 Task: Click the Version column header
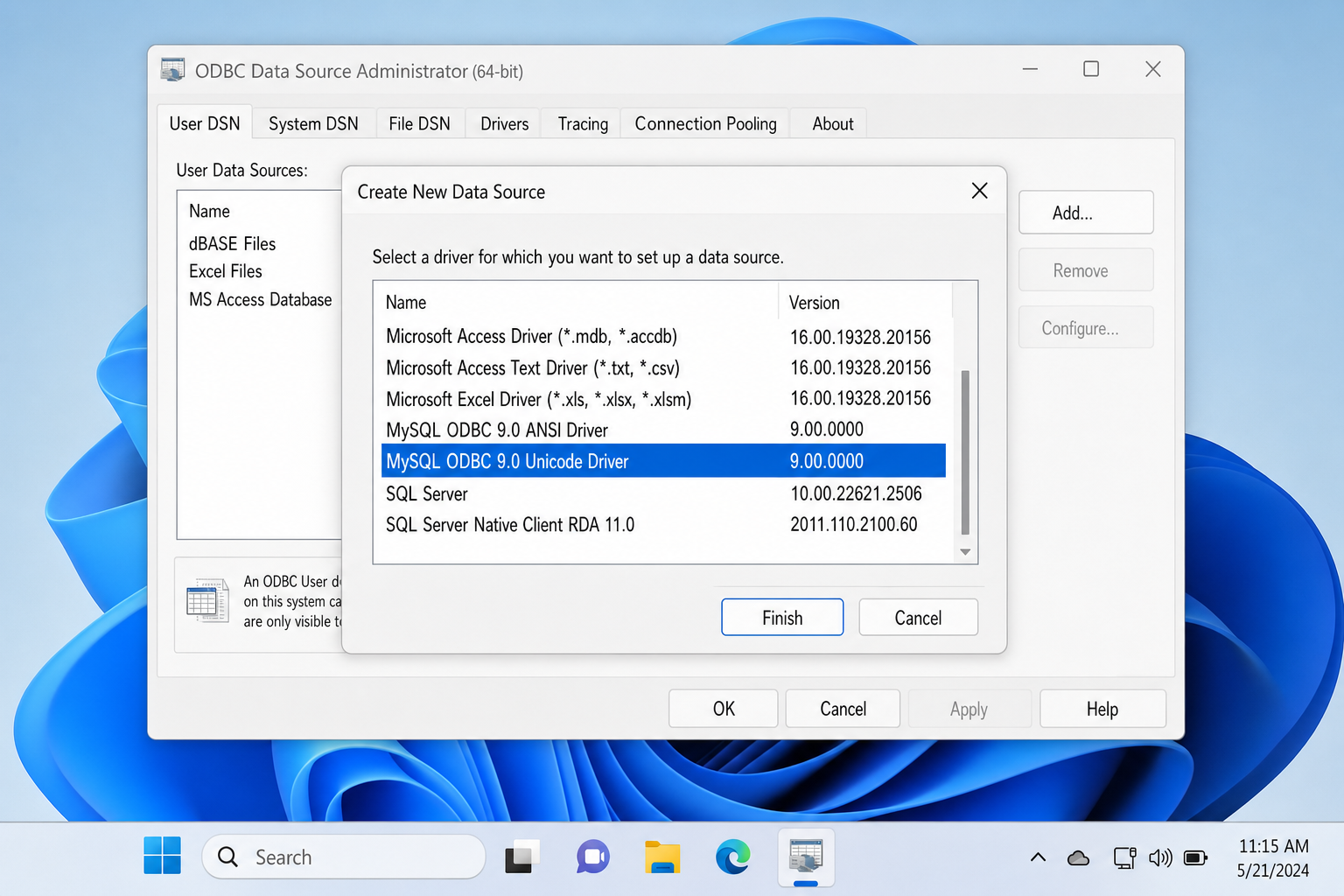[864, 302]
